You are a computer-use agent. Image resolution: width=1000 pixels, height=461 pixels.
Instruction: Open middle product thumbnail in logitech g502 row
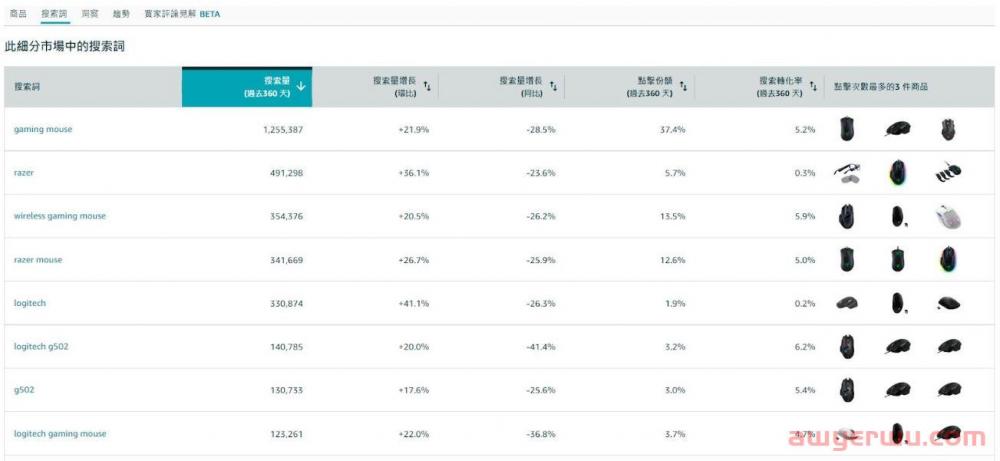pos(897,347)
